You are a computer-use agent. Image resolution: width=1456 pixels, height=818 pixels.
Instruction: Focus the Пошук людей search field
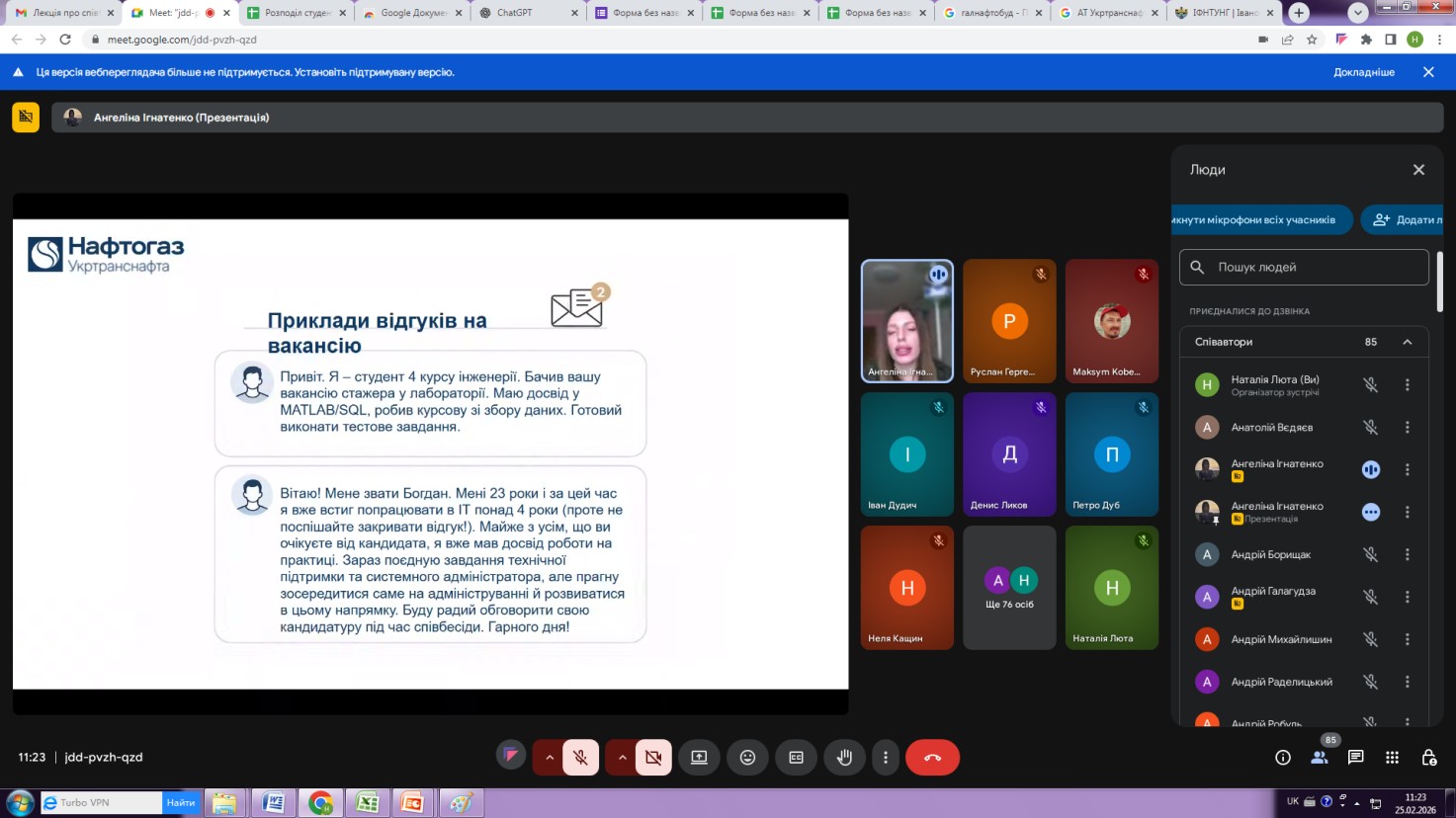click(1304, 267)
